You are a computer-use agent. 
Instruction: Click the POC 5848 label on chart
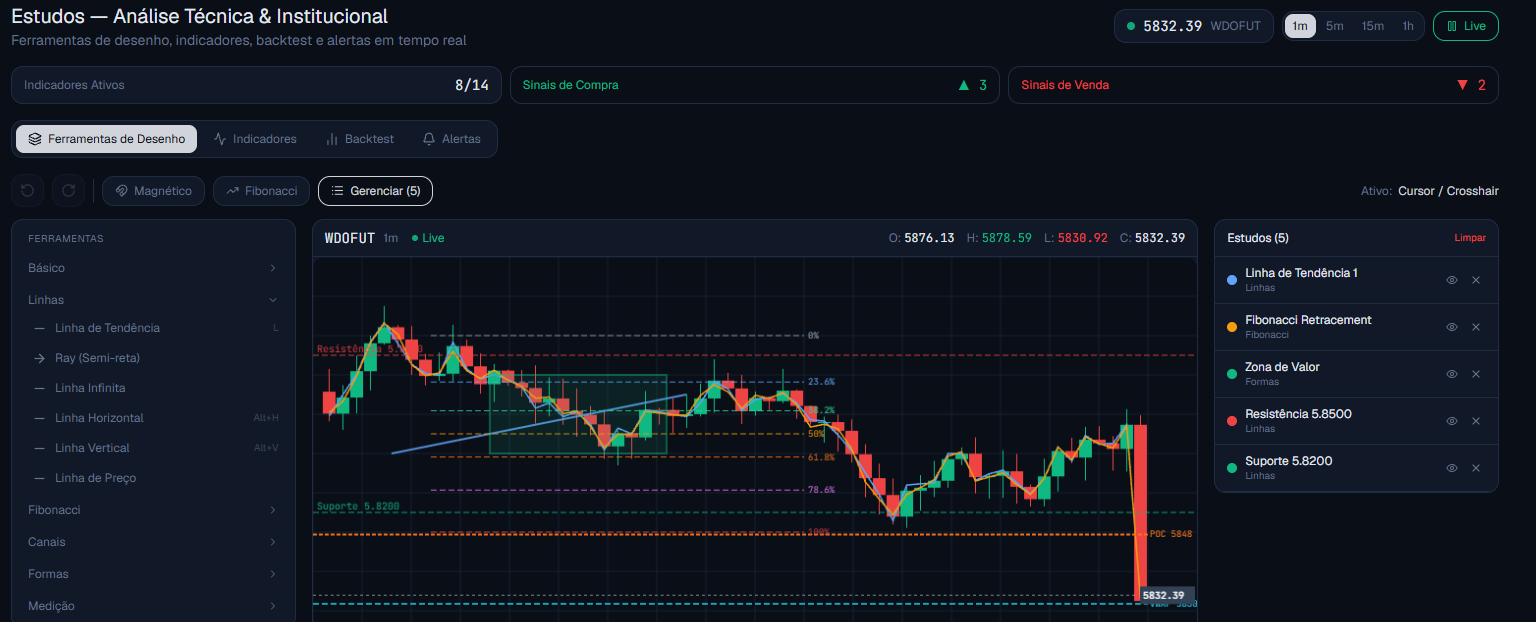[1171, 534]
